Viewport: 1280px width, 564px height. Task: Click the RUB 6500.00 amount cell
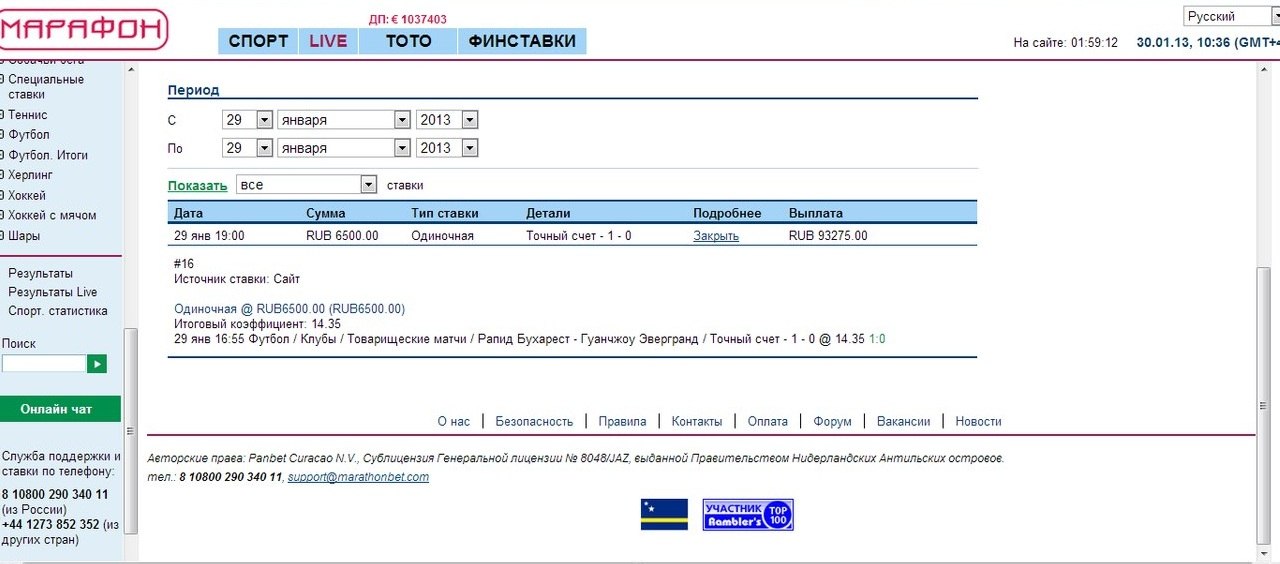click(342, 236)
